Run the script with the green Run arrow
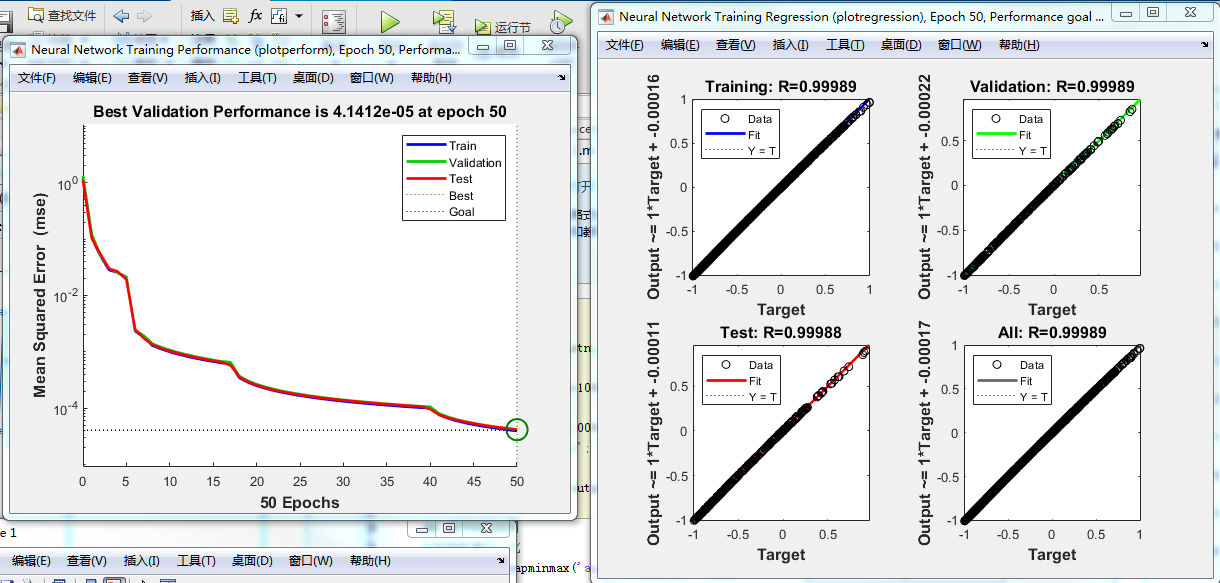This screenshot has width=1220, height=583. [x=389, y=18]
